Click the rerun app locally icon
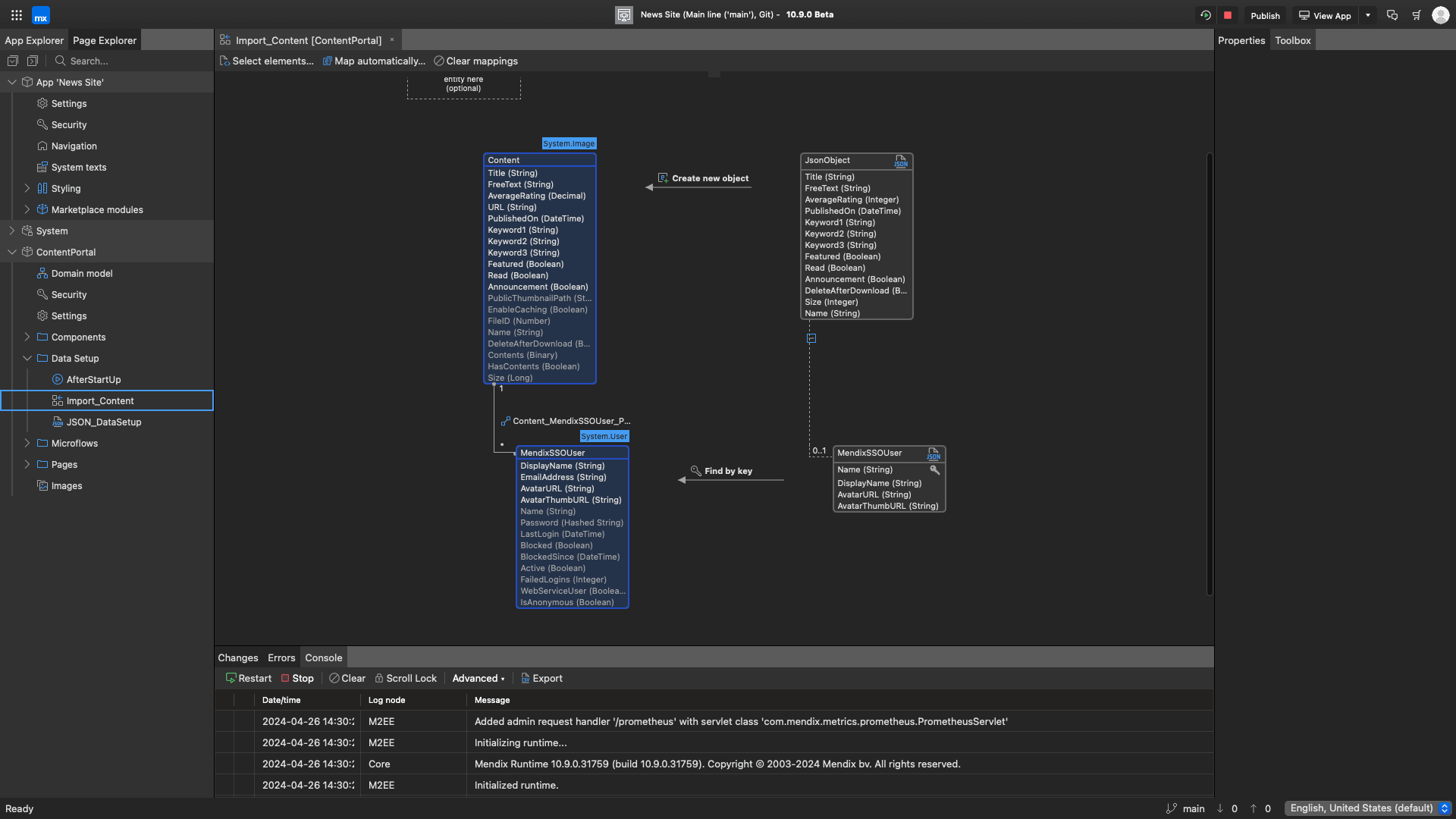Screen dimensions: 1456x819 coord(1206,15)
